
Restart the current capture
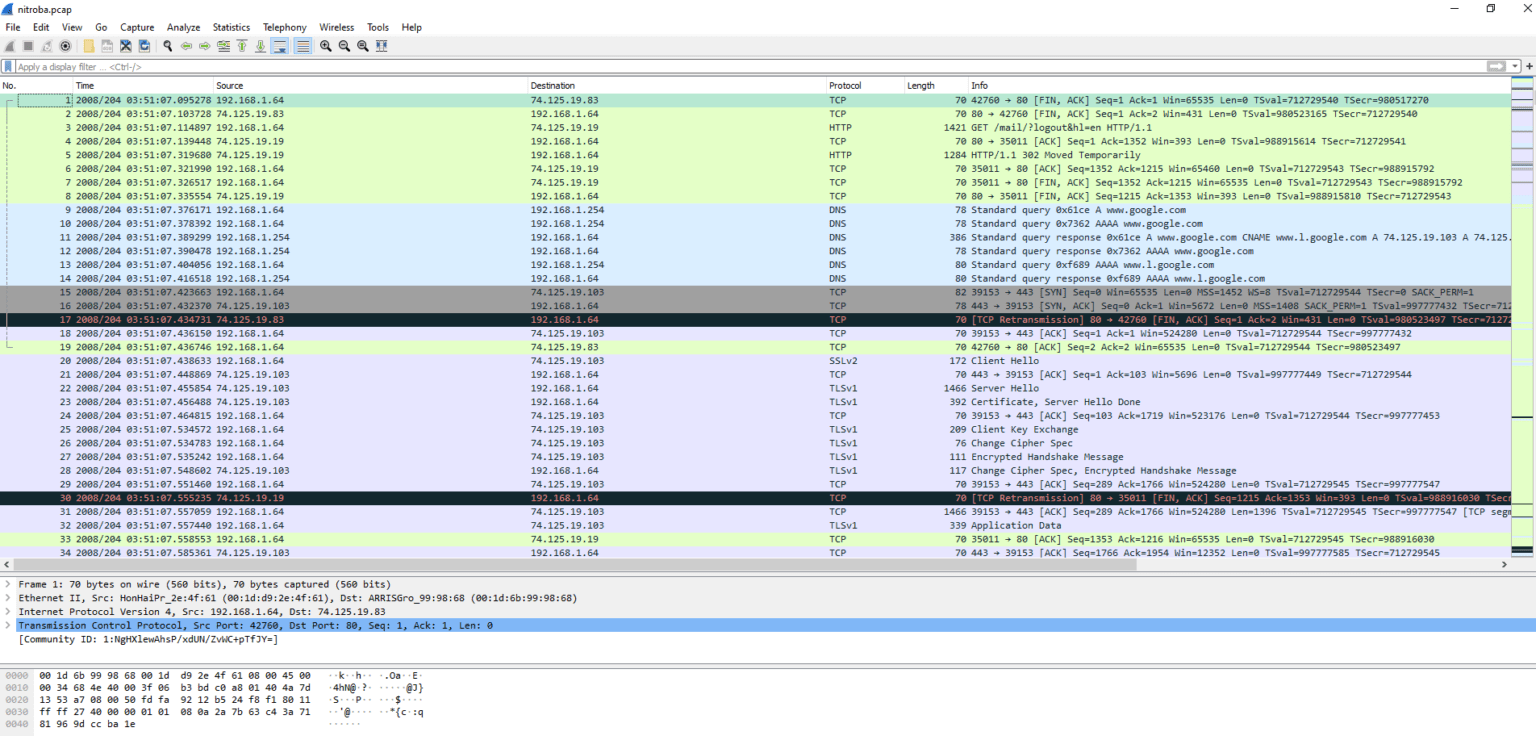point(45,46)
